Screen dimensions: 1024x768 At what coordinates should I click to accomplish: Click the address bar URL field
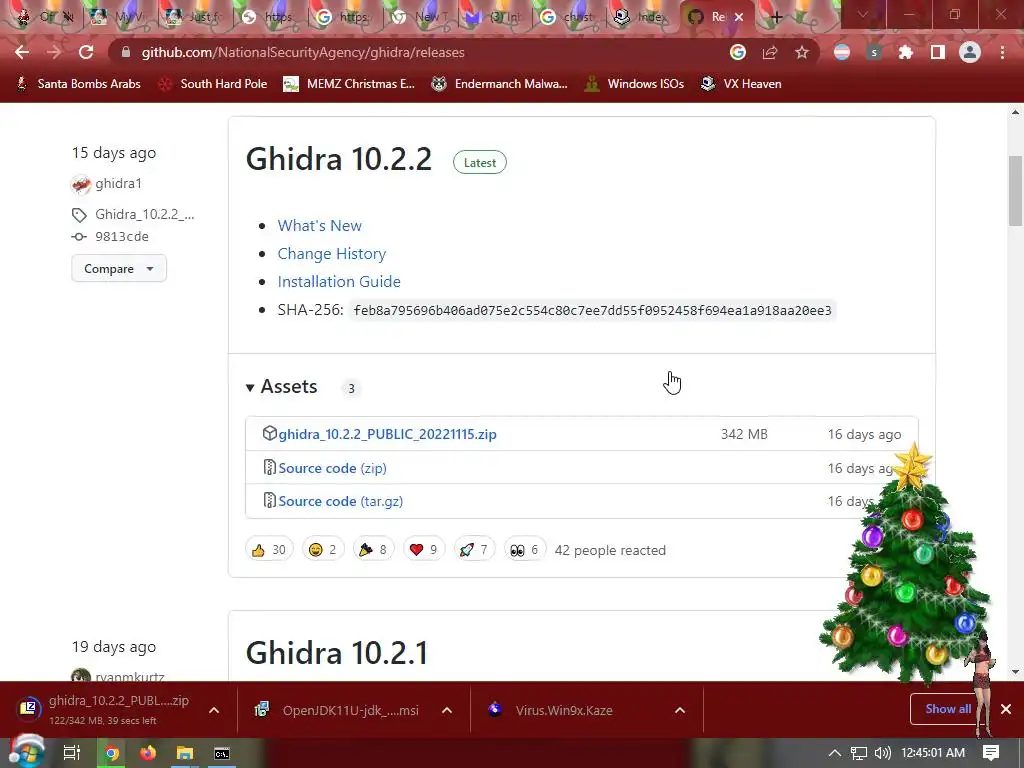point(418,52)
